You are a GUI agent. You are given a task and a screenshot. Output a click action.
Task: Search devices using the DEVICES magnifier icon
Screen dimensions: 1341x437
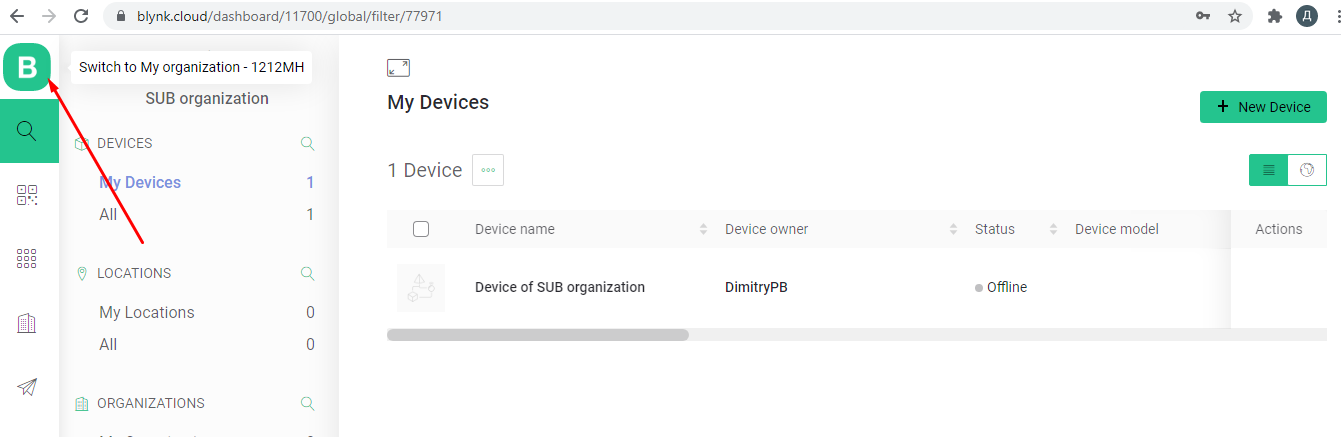tap(308, 144)
